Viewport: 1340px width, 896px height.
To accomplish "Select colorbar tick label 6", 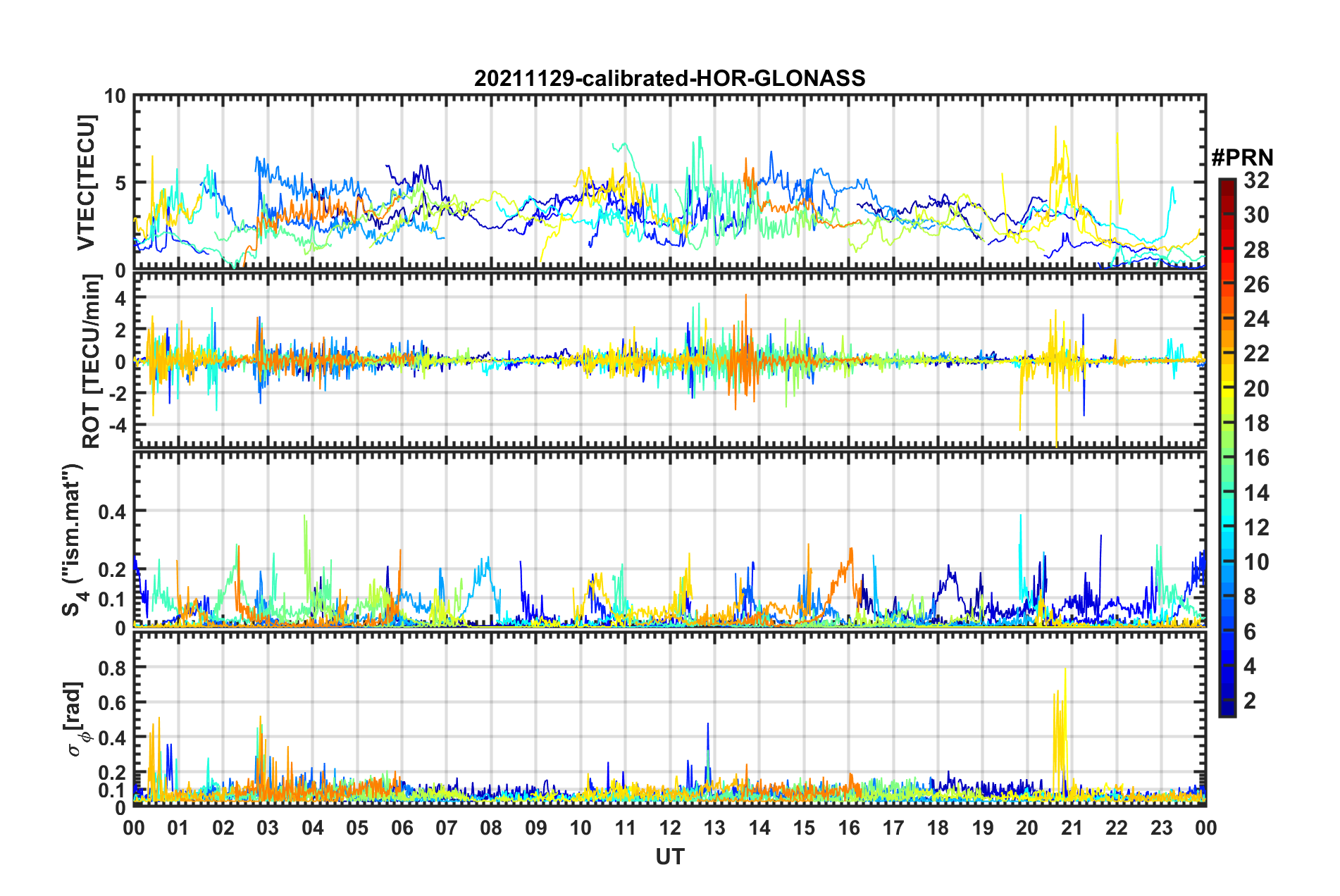I will pyautogui.click(x=1250, y=632).
